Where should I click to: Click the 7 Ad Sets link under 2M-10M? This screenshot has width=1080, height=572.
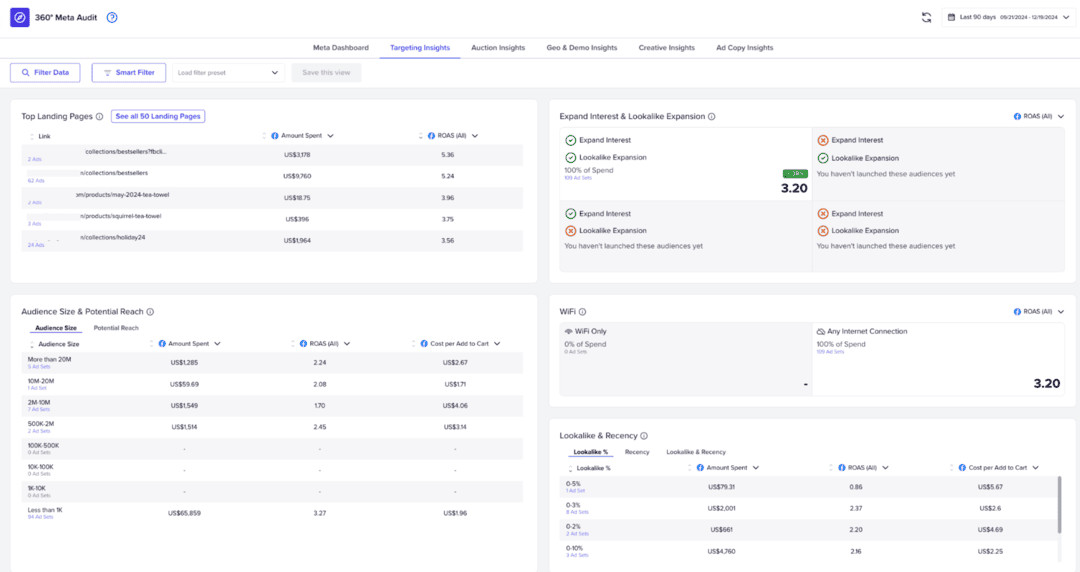pyautogui.click(x=39, y=409)
